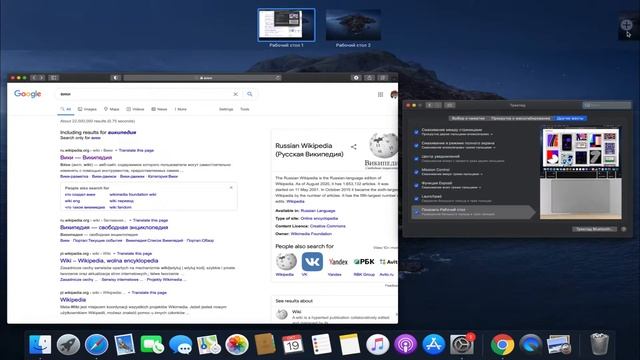Screen dimensions: 640x360
Task: Expand Exposé gesture options dropdown
Action: (x=451, y=187)
